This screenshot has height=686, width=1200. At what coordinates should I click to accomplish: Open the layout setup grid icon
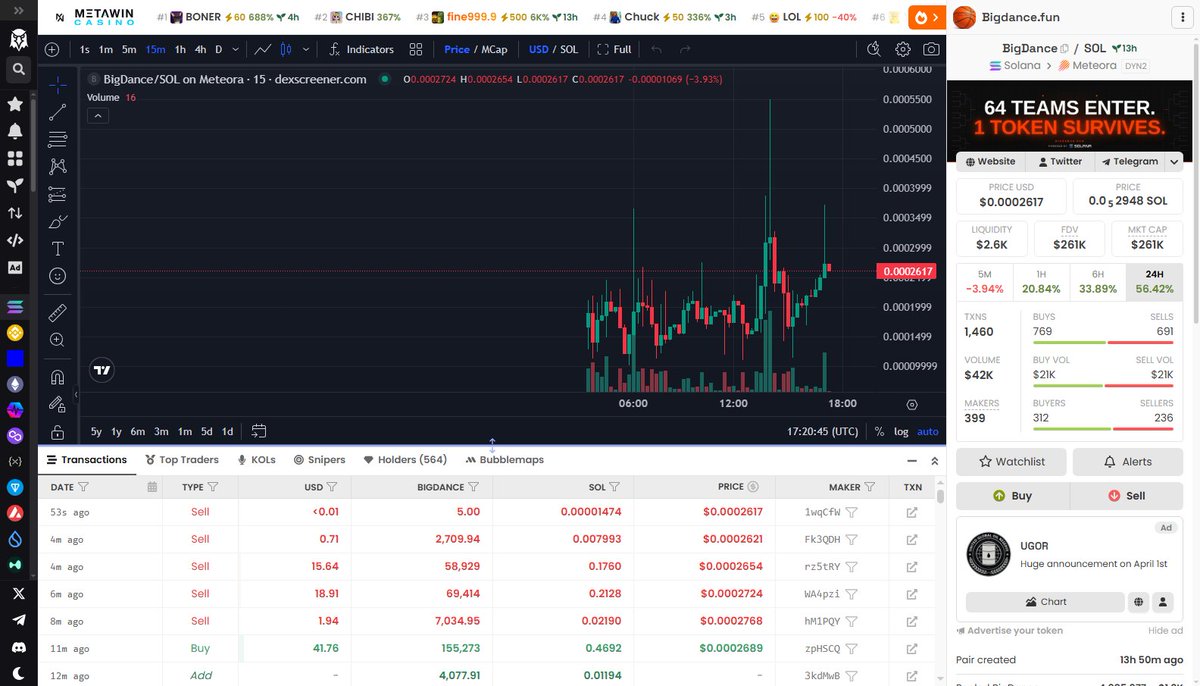click(x=415, y=49)
